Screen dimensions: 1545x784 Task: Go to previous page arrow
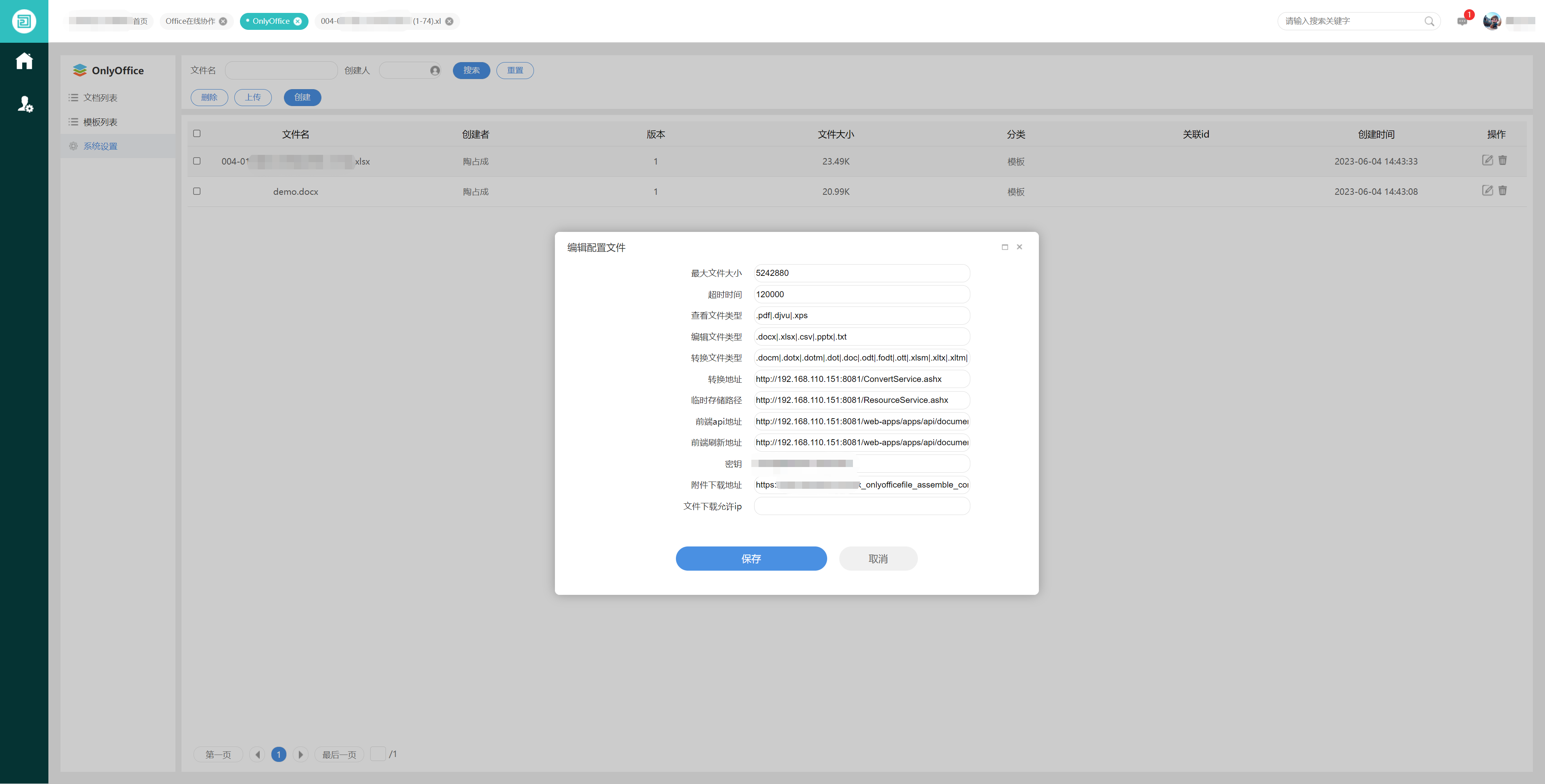257,755
